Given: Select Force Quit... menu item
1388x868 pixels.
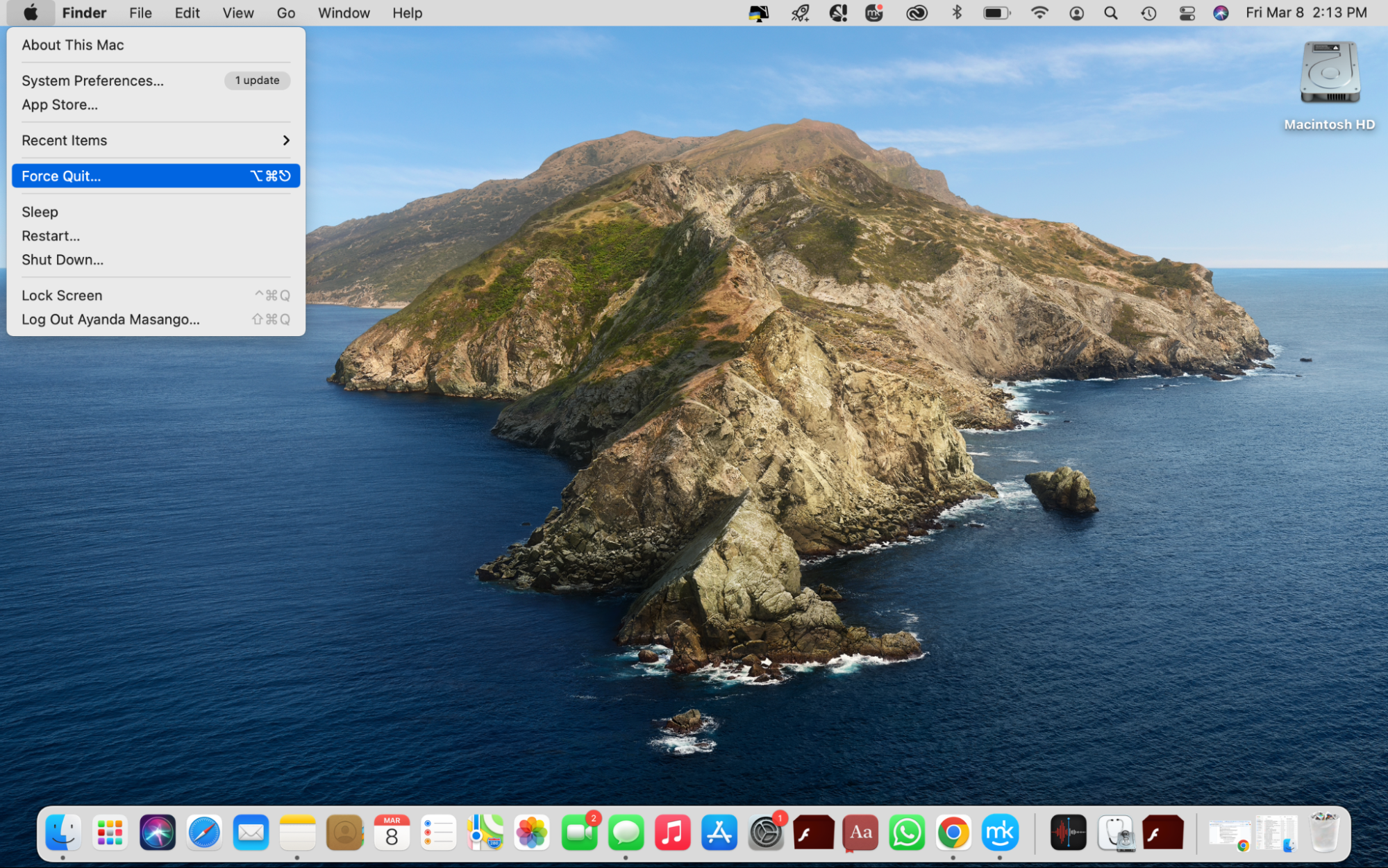Looking at the screenshot, I should pyautogui.click(x=156, y=176).
